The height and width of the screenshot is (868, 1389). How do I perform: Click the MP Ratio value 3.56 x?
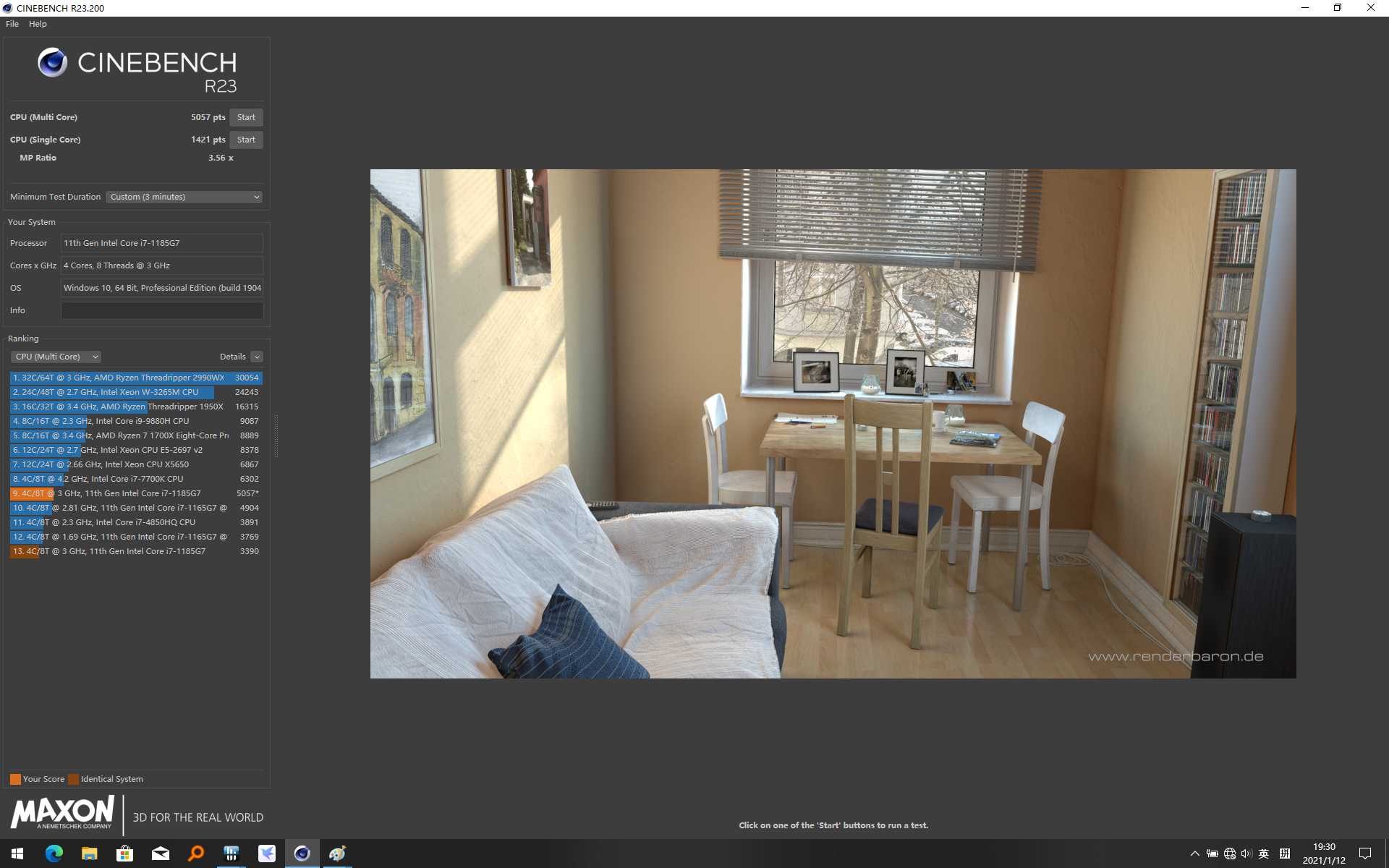point(221,158)
